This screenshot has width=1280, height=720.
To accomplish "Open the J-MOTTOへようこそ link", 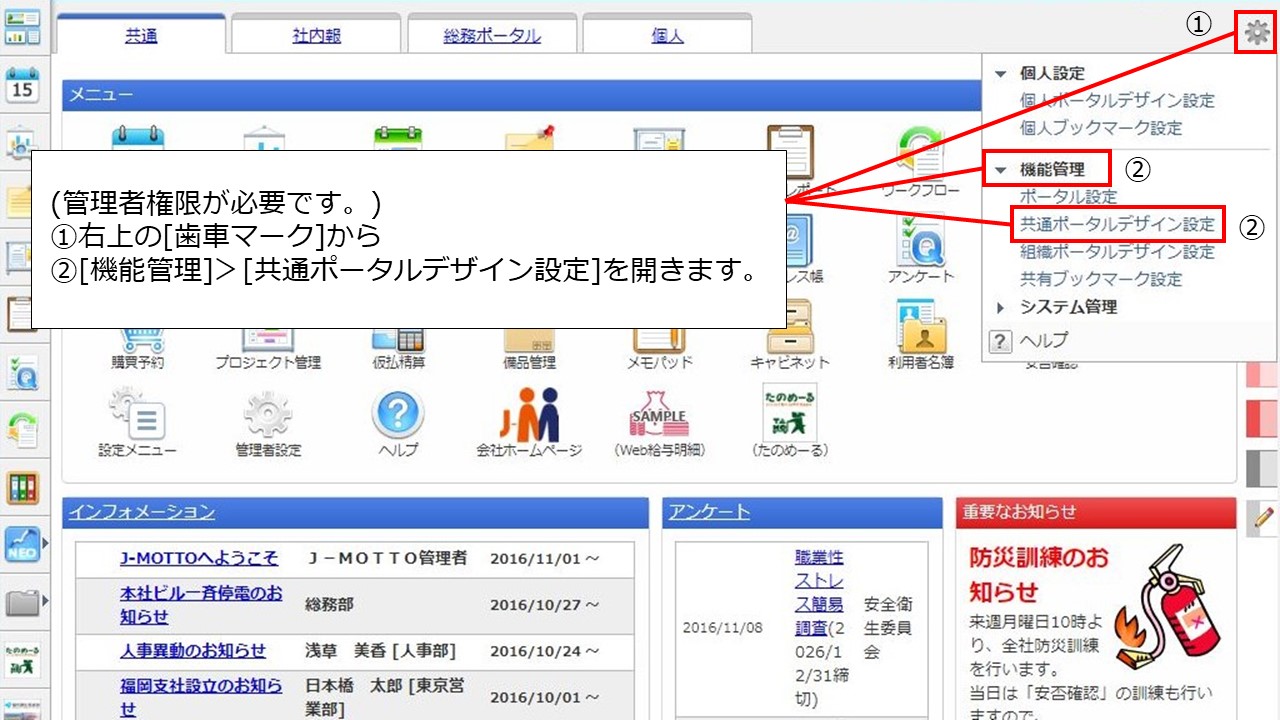I will 199,558.
